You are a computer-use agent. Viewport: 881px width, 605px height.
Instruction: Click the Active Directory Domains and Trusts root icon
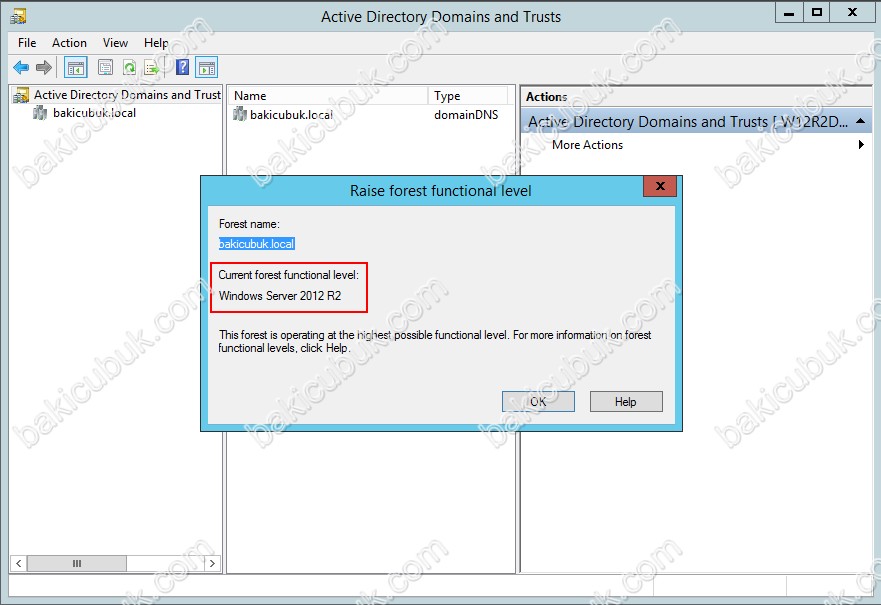coord(21,95)
